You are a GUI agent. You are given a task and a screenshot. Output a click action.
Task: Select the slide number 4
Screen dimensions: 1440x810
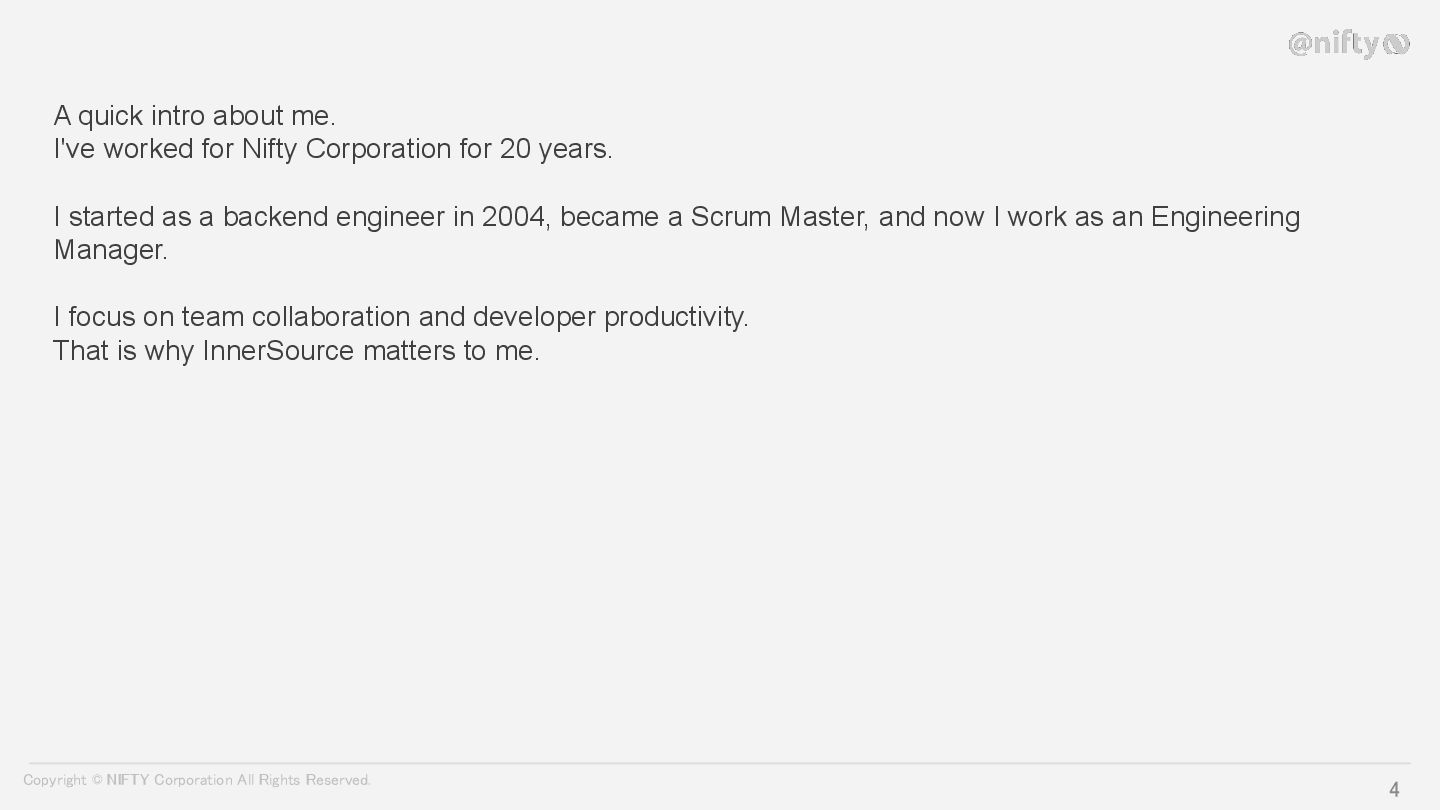(1394, 790)
